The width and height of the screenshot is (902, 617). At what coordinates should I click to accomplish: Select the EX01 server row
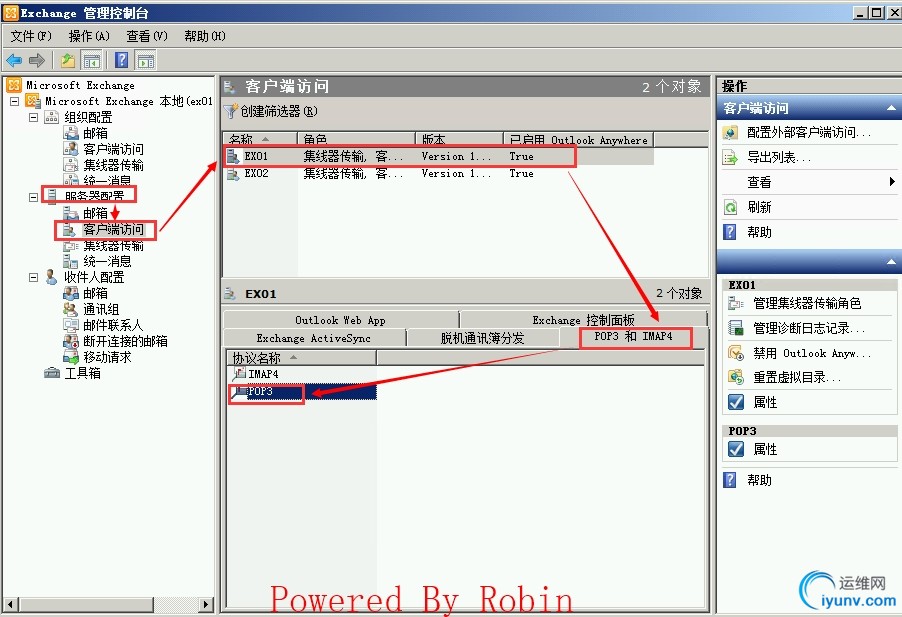[x=439, y=156]
